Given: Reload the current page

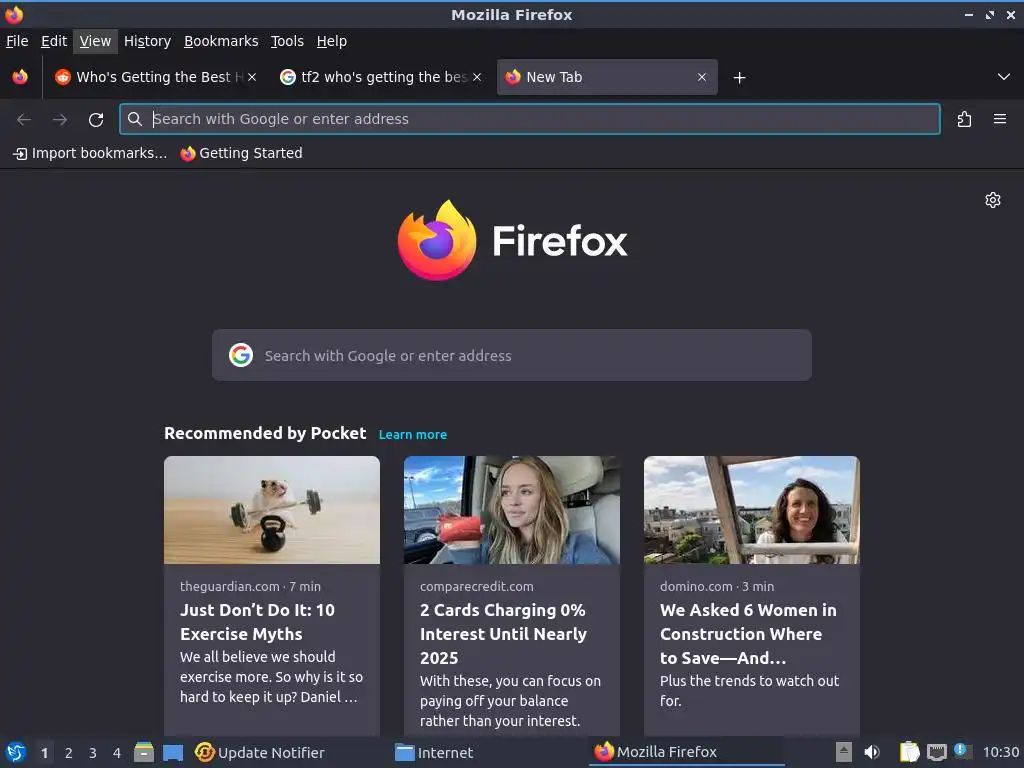Looking at the screenshot, I should pos(96,120).
